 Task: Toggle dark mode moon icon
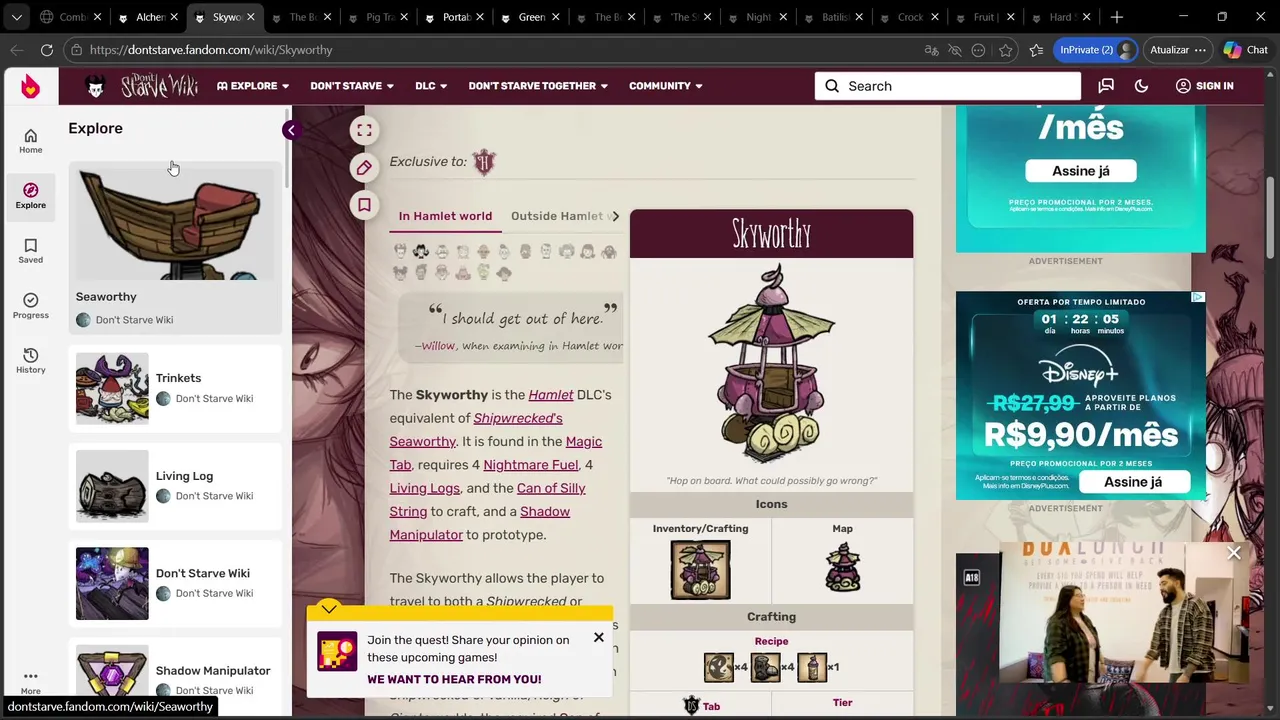point(1141,86)
